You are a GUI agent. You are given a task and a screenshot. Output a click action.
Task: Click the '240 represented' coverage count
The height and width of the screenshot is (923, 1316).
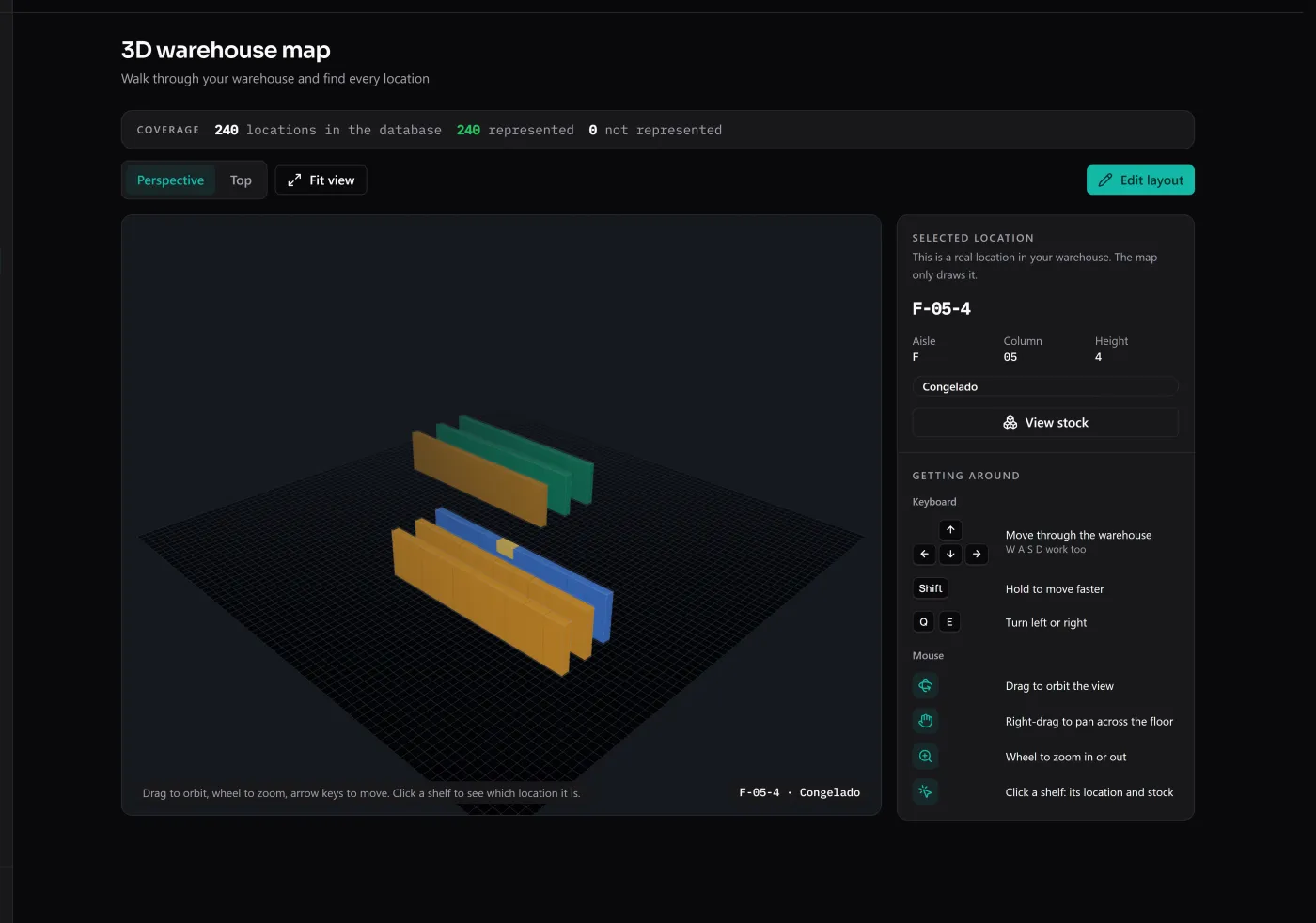pyautogui.click(x=515, y=130)
